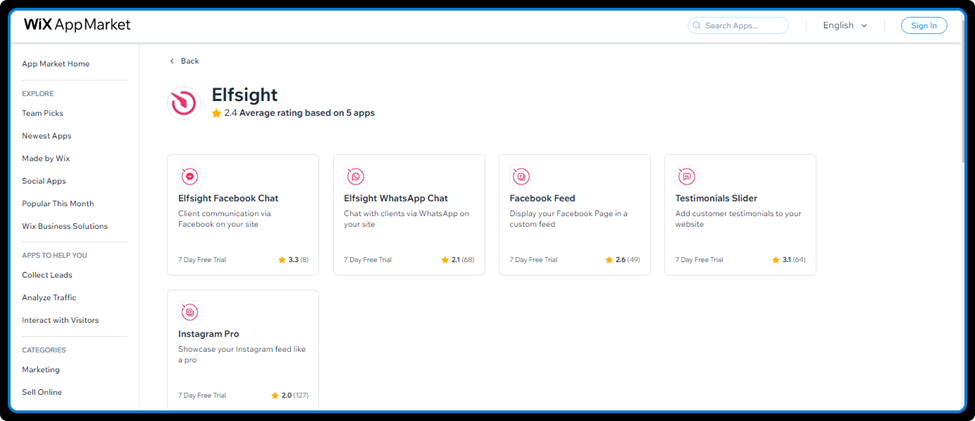Click the 2.6 (49) rating value
Screen dimensions: 975x421
628,260
